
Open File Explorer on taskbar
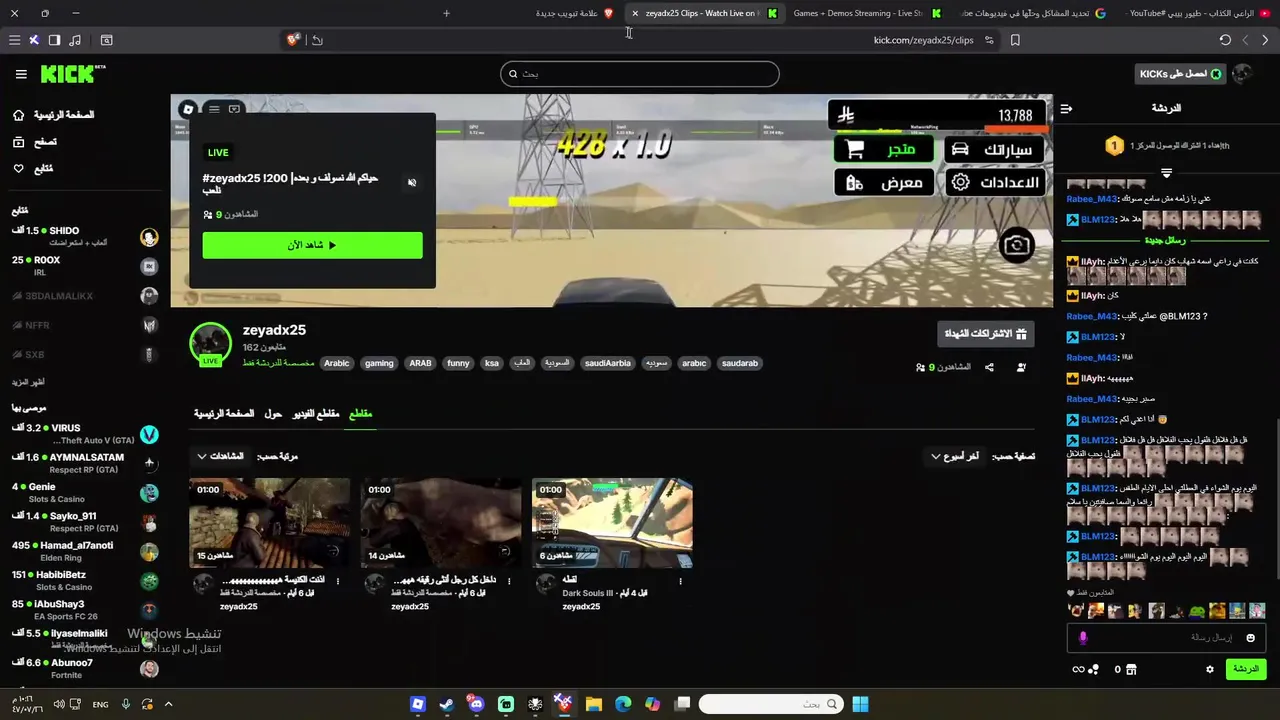(x=593, y=704)
